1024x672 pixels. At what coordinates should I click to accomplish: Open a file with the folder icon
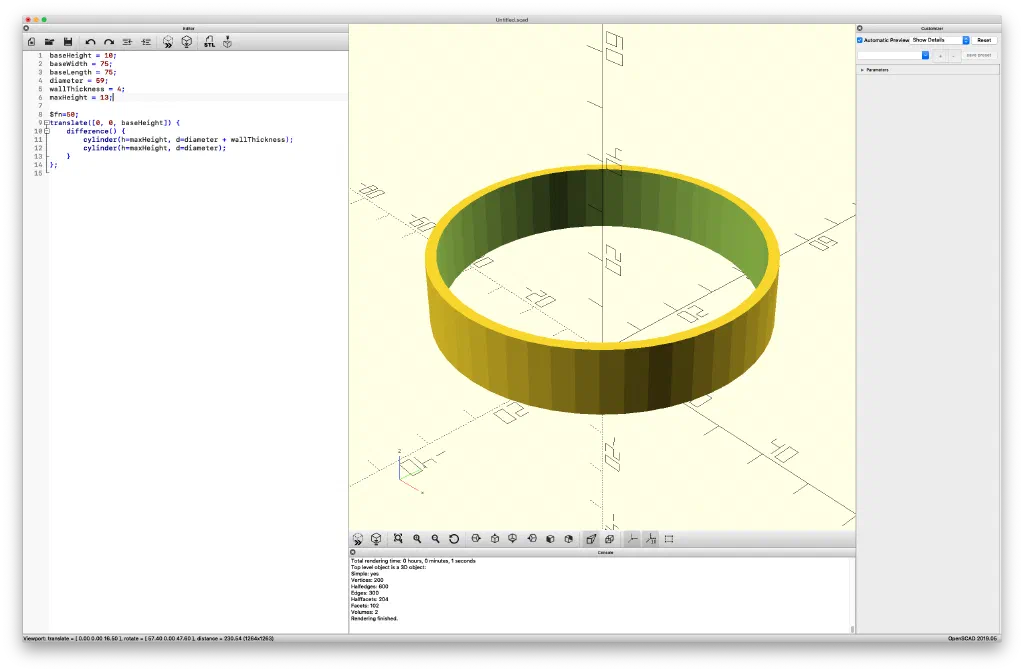coord(49,42)
